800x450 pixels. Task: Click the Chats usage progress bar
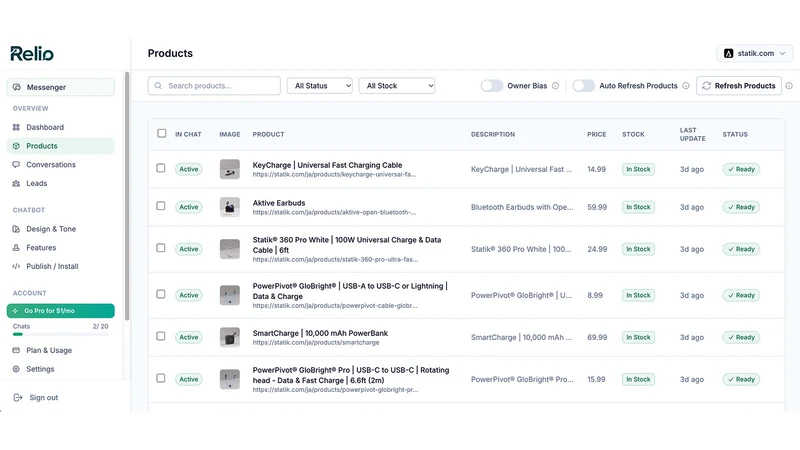click(61, 334)
